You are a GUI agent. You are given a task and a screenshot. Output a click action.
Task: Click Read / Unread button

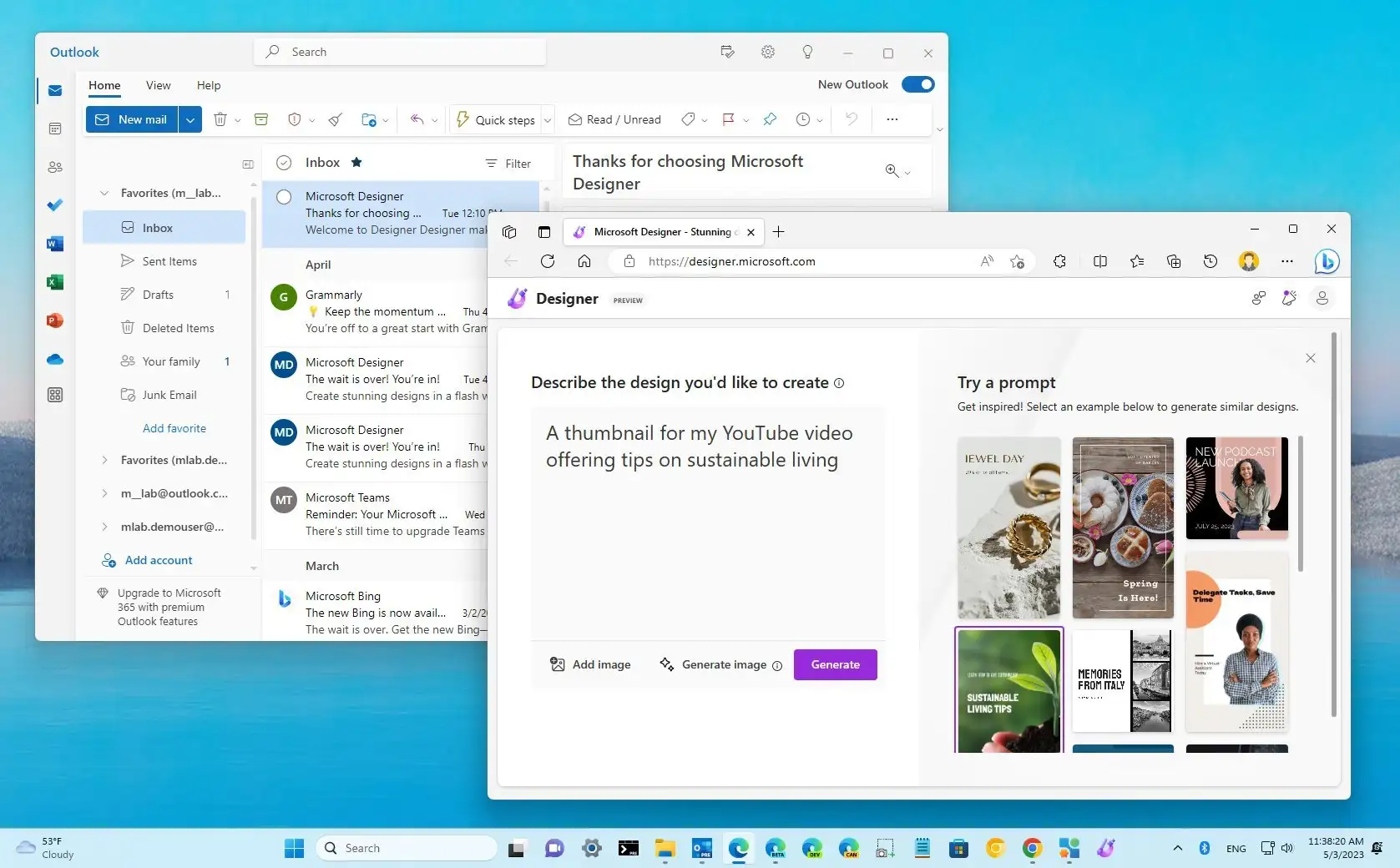[614, 119]
